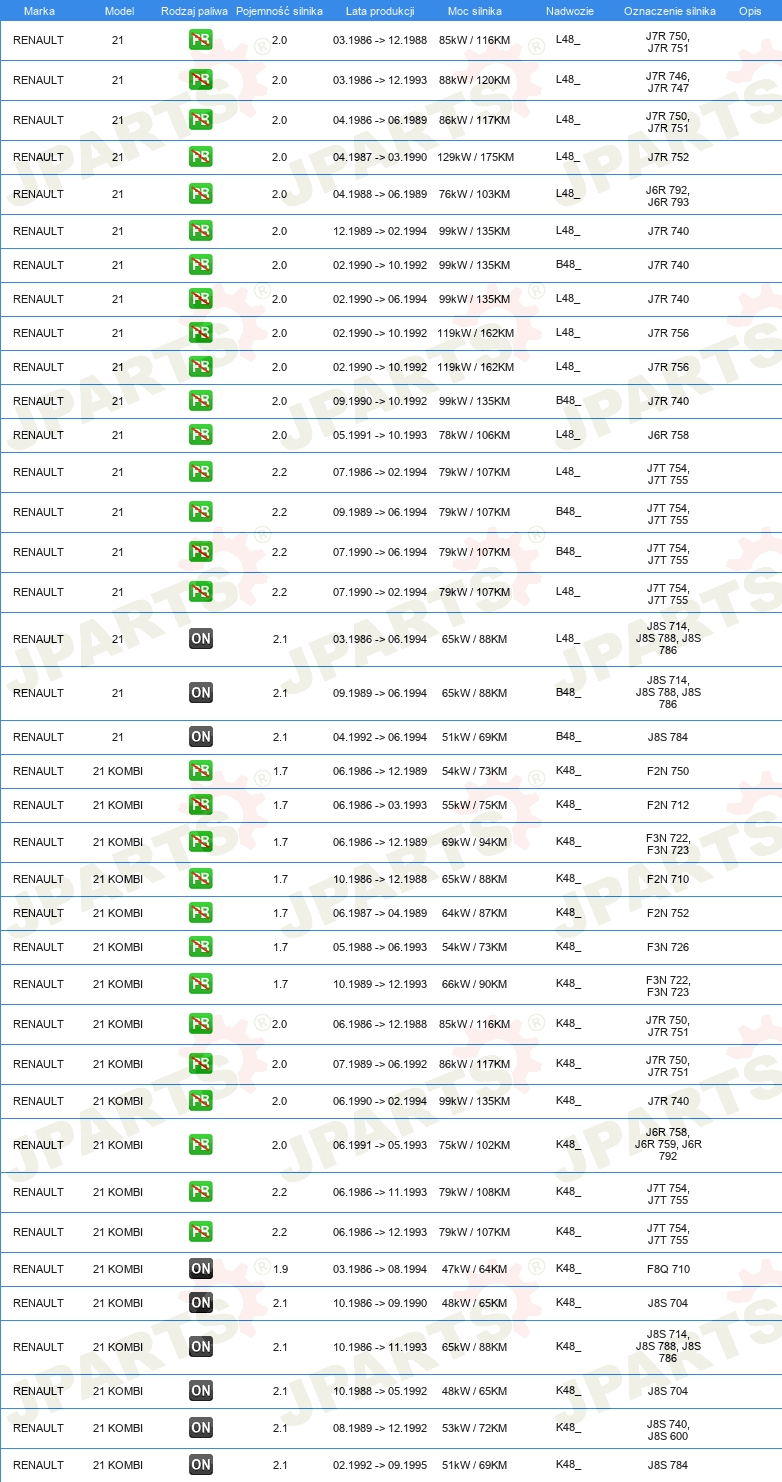Select the 06.1986 -> 03.1993 date cell
This screenshot has width=782, height=1482.
(380, 805)
